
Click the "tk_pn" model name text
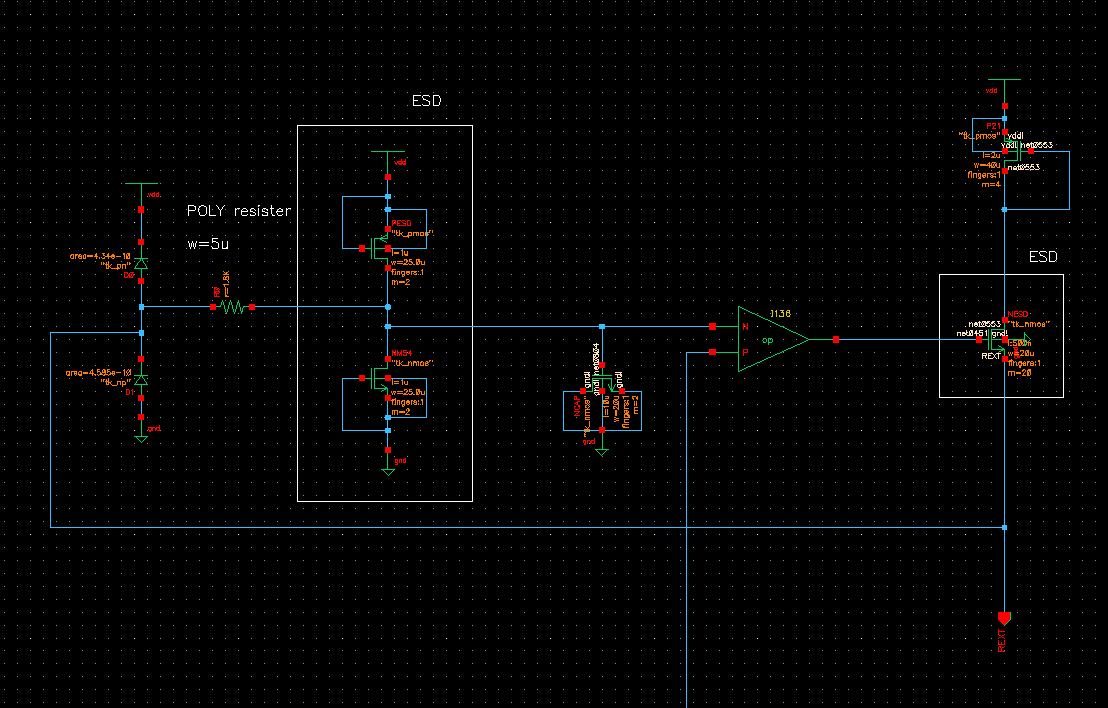click(x=117, y=266)
